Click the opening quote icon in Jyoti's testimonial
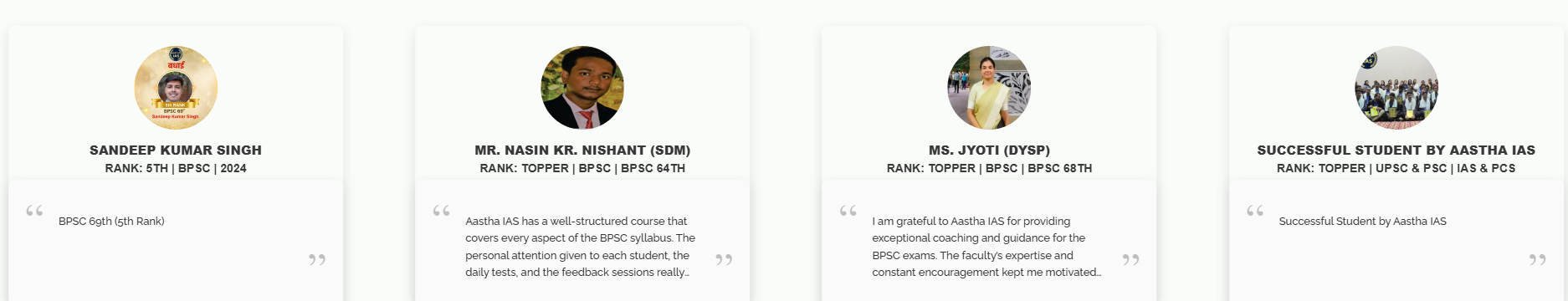 click(x=848, y=211)
